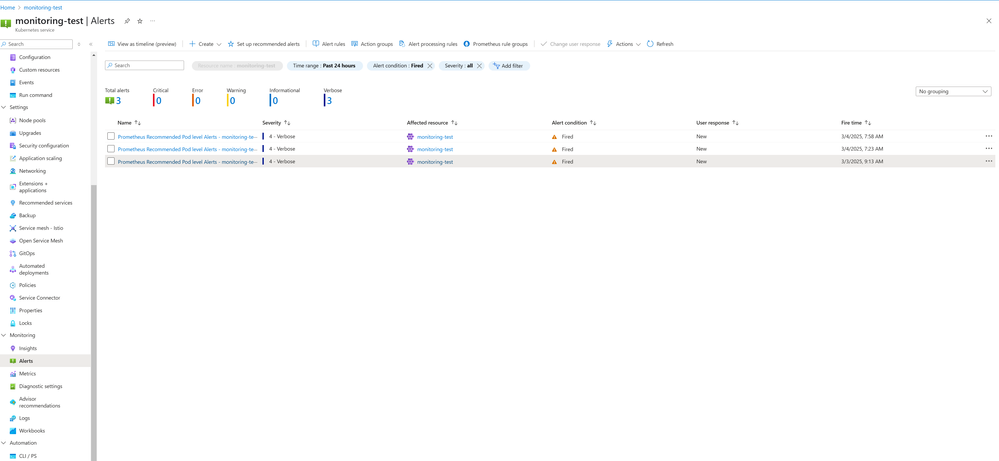
Task: Open the alert fired at 7:23 AM
Action: pyautogui.click(x=187, y=149)
